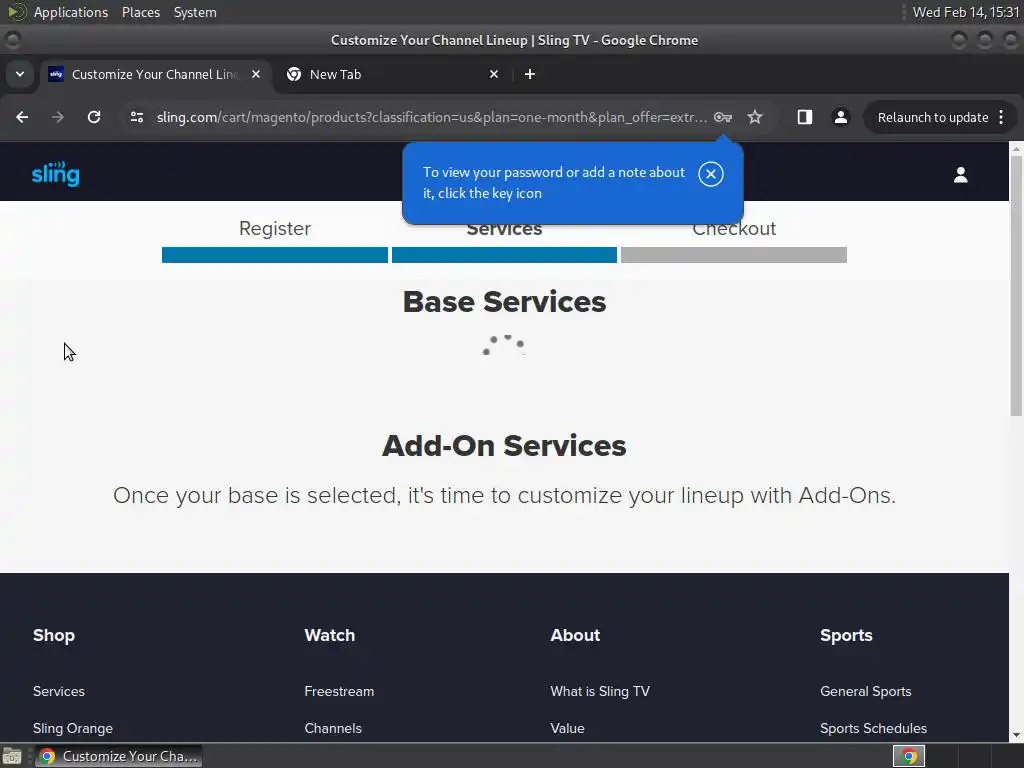Click the password key icon in address bar
This screenshot has height=768, width=1024.
click(723, 117)
